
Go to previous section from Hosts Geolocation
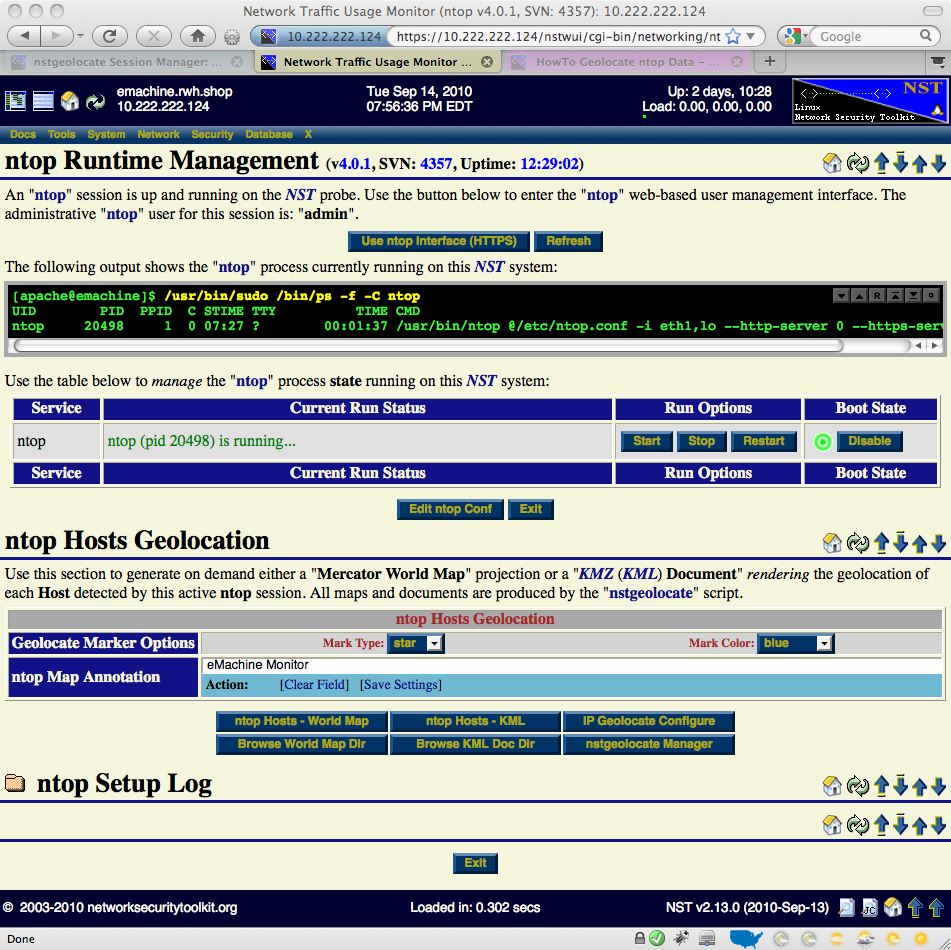919,544
